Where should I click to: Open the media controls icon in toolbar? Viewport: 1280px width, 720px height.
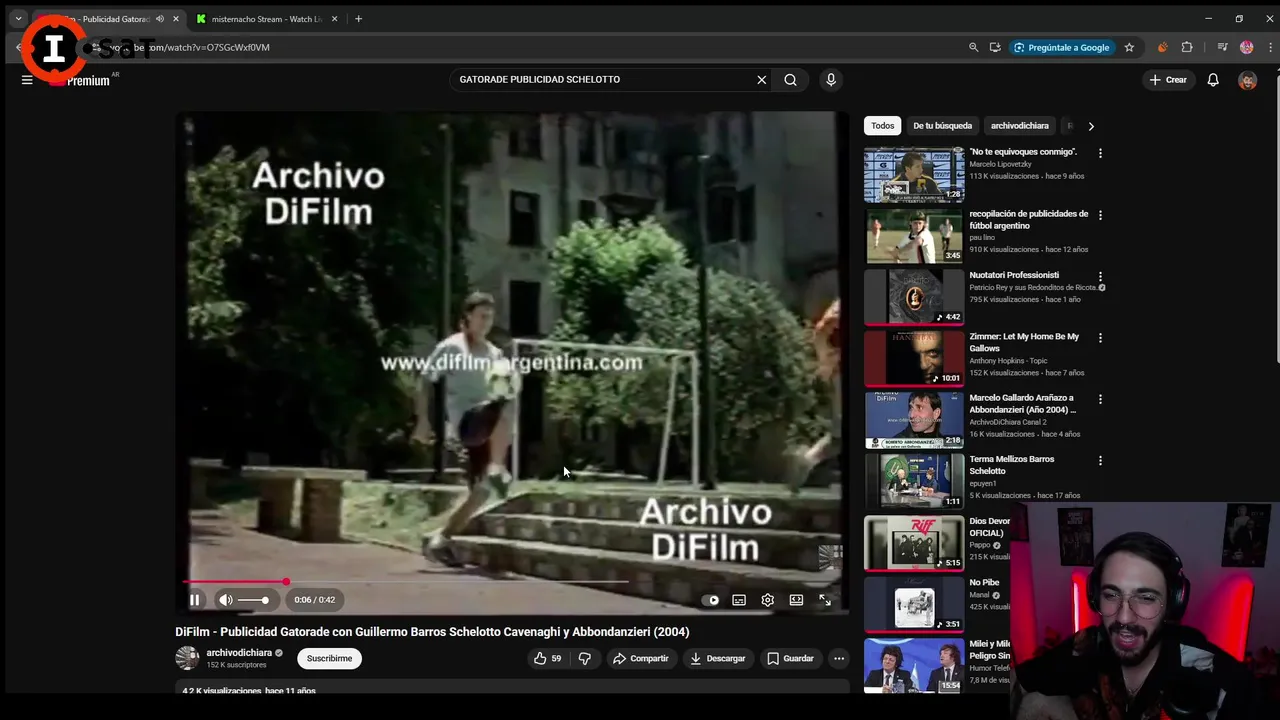1222,47
